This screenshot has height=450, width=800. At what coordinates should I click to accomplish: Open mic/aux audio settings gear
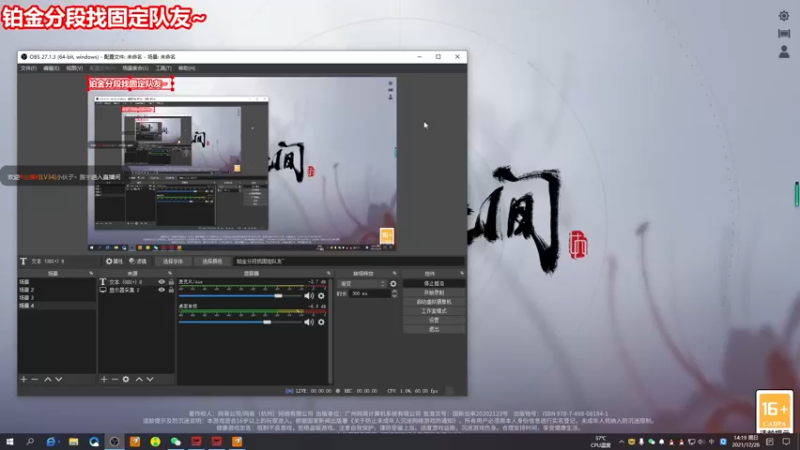(x=321, y=296)
